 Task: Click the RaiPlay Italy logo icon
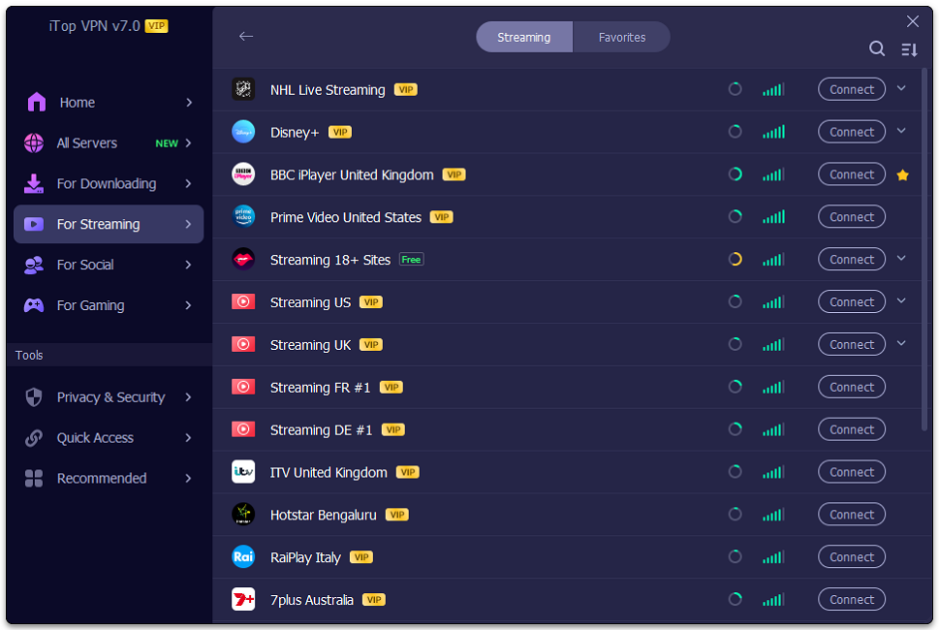point(243,557)
